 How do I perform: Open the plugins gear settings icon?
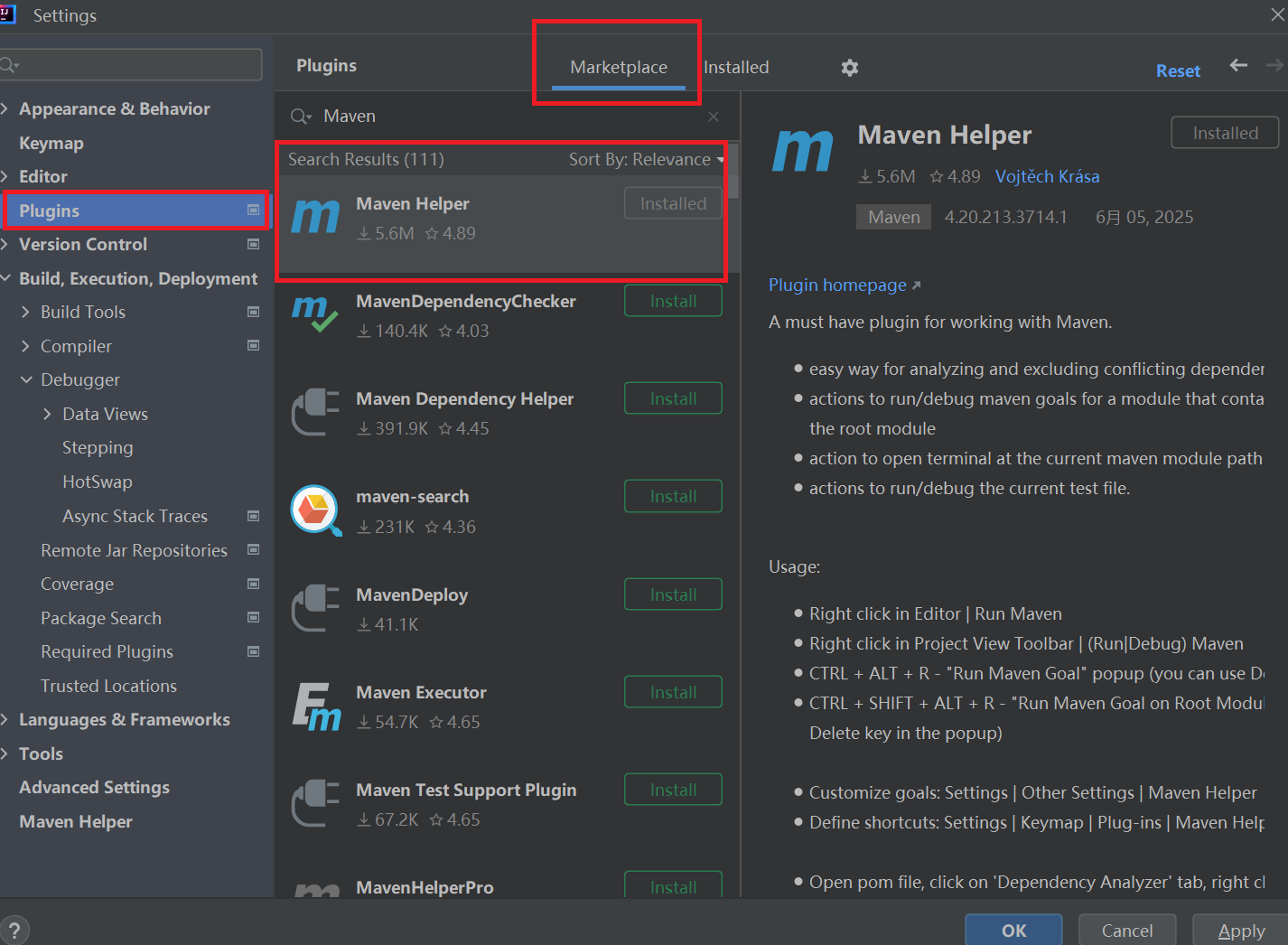tap(850, 68)
